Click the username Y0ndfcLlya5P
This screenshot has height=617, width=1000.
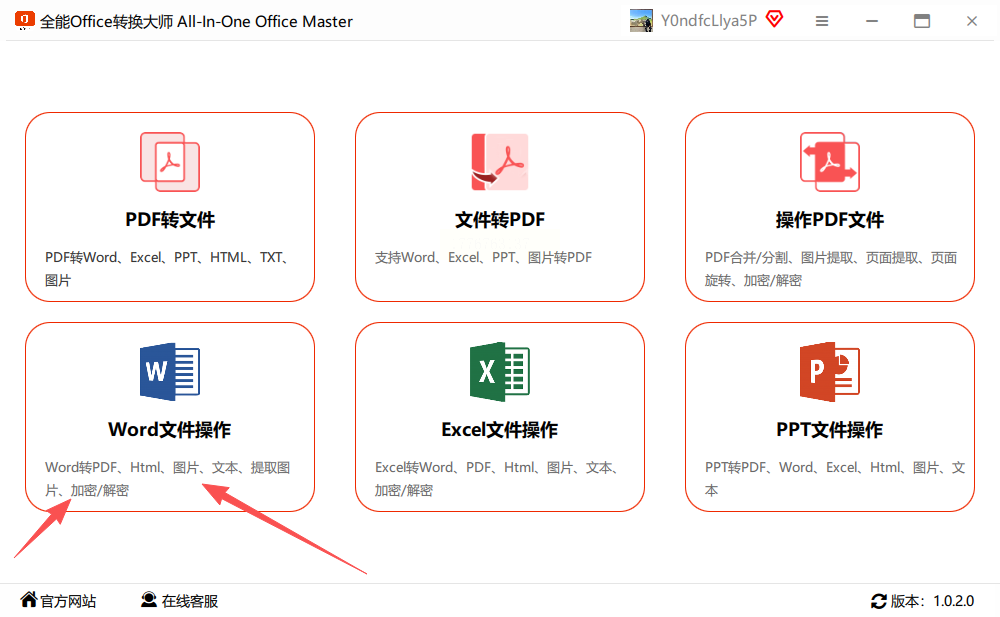click(709, 20)
